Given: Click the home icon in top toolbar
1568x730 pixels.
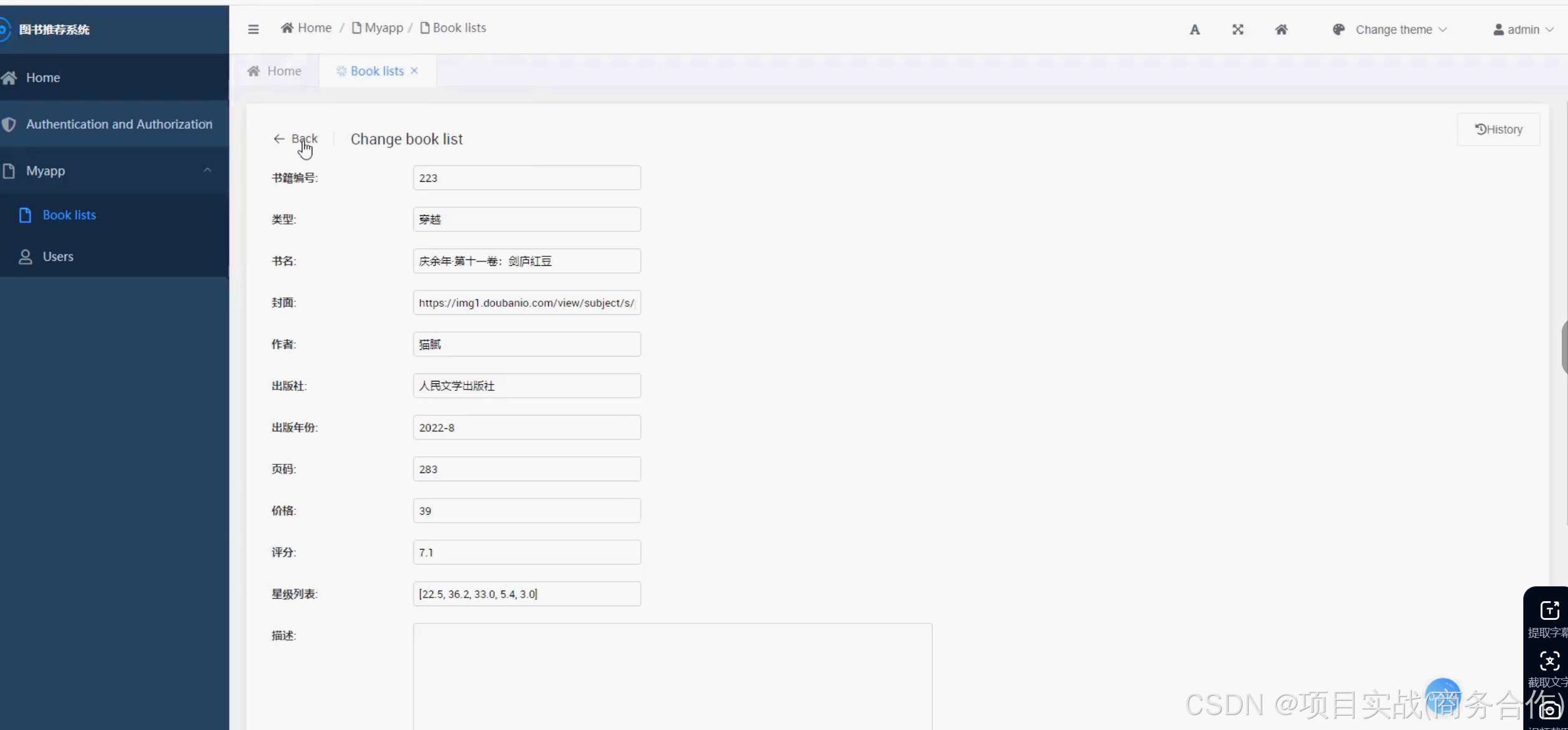Looking at the screenshot, I should pyautogui.click(x=1281, y=30).
